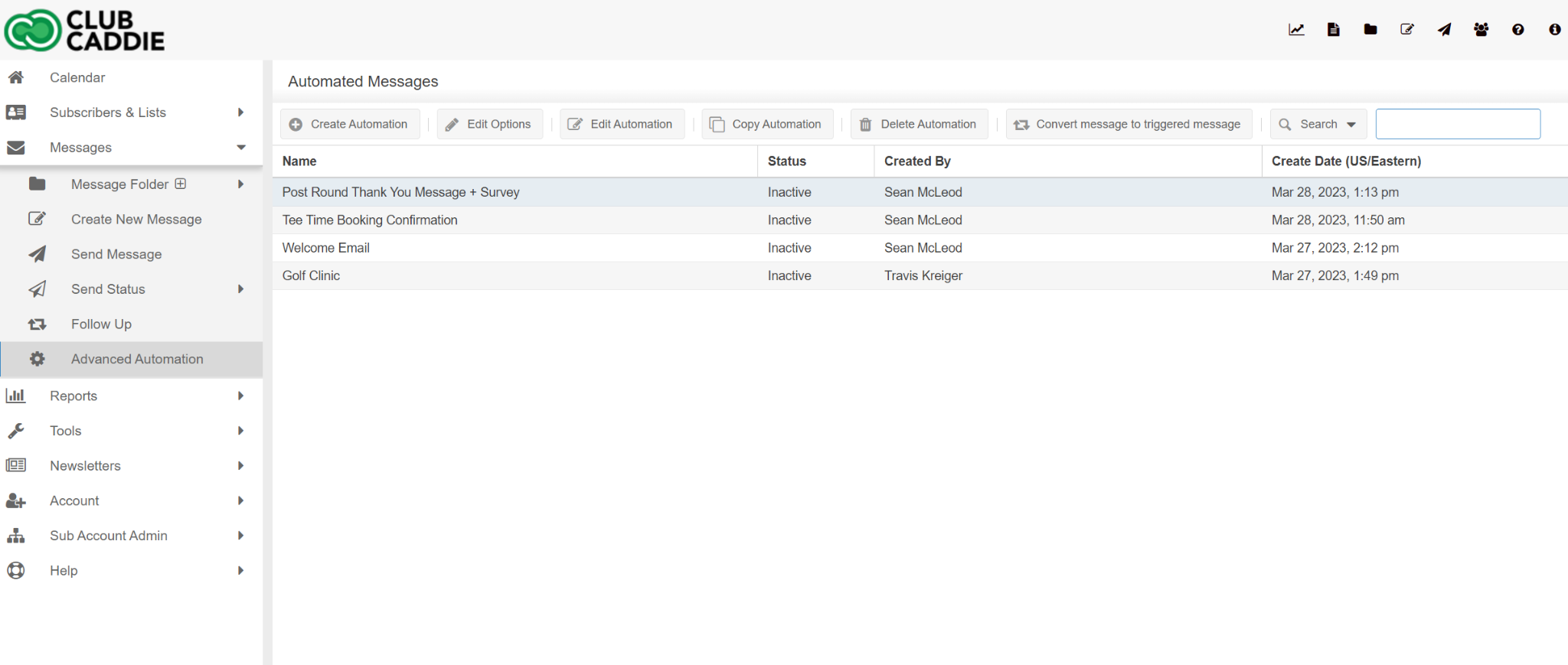The image size is (1568, 665).
Task: Open Advanced Automation in sidebar
Action: click(x=137, y=359)
